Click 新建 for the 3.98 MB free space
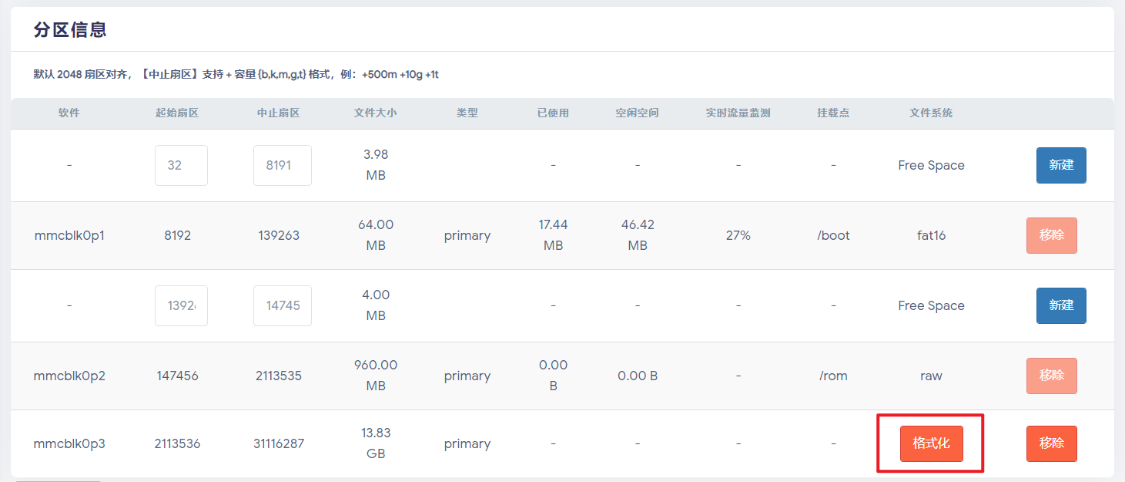The image size is (1125, 482). 1060,165
